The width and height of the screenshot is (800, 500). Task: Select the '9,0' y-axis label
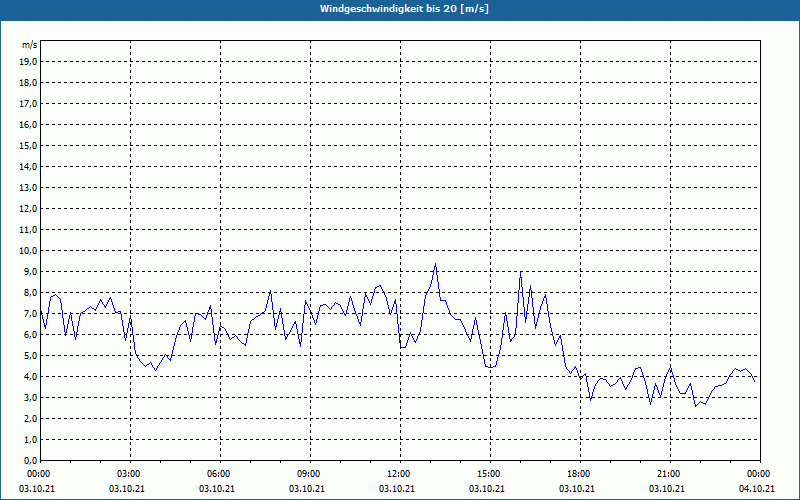(x=30, y=271)
